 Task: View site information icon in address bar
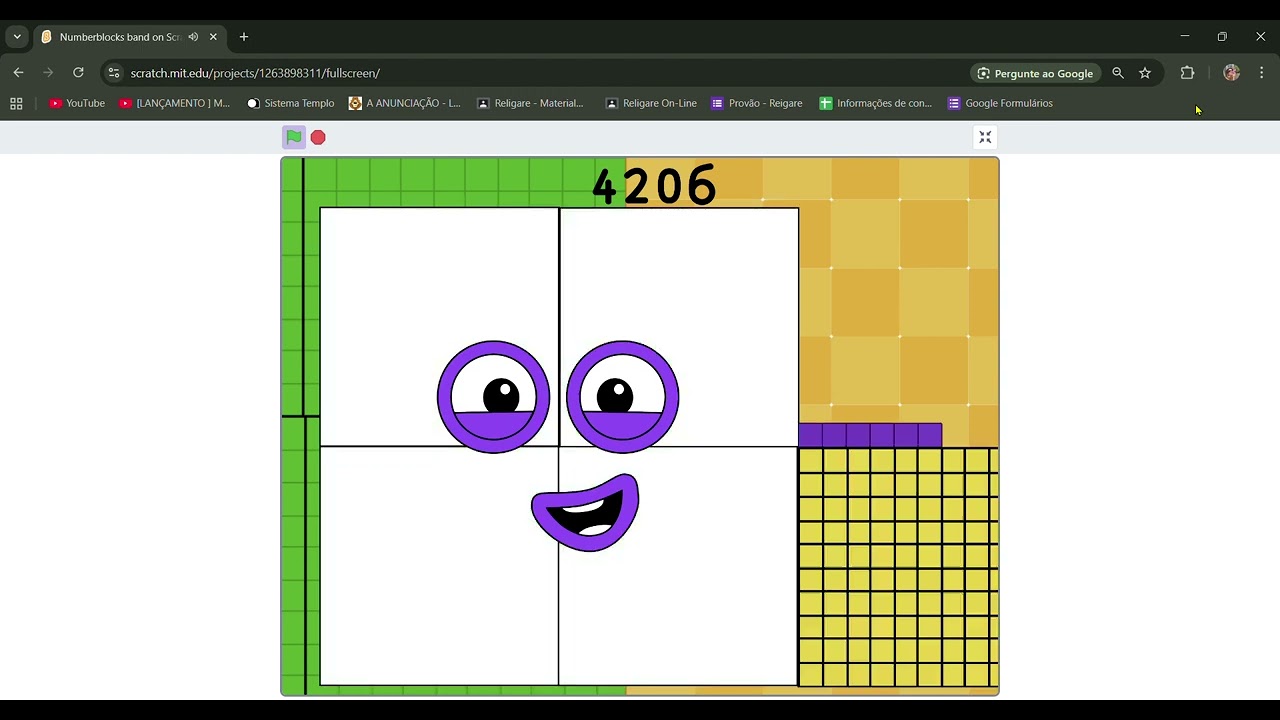(113, 73)
